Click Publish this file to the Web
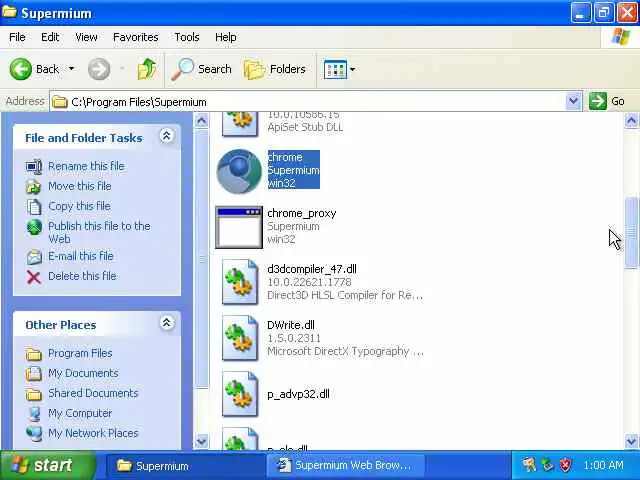The image size is (640, 480). tap(99, 232)
